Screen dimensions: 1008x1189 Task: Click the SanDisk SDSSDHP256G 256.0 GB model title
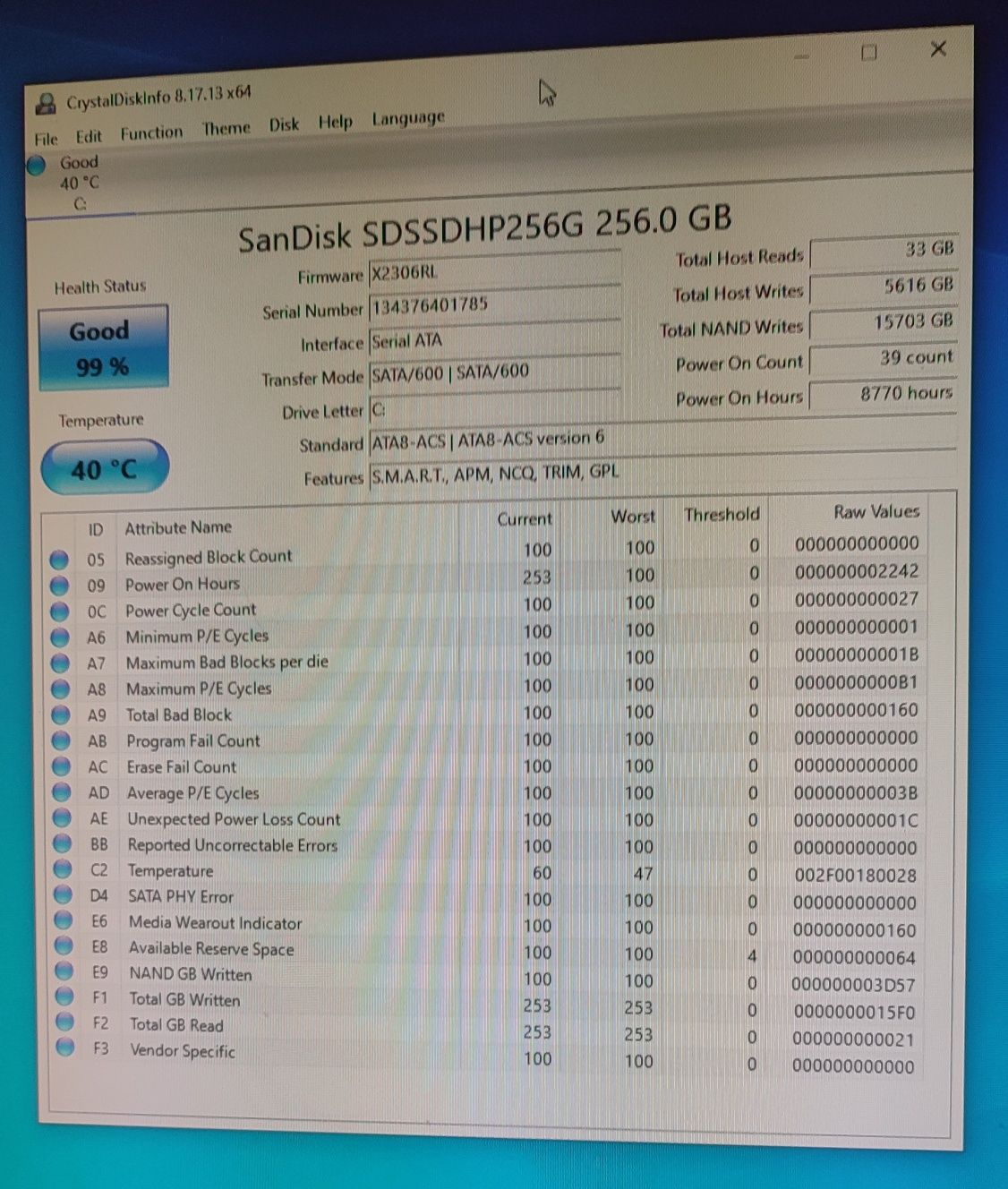[484, 227]
